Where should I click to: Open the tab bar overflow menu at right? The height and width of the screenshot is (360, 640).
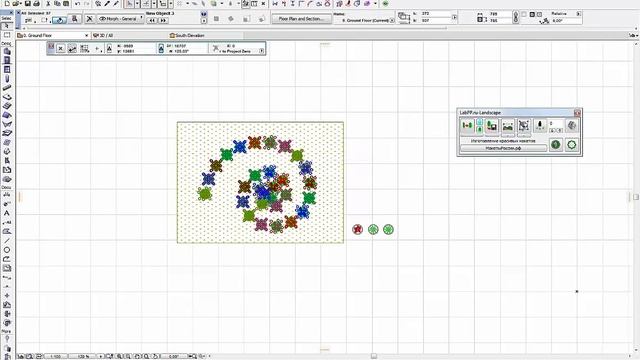633,36
